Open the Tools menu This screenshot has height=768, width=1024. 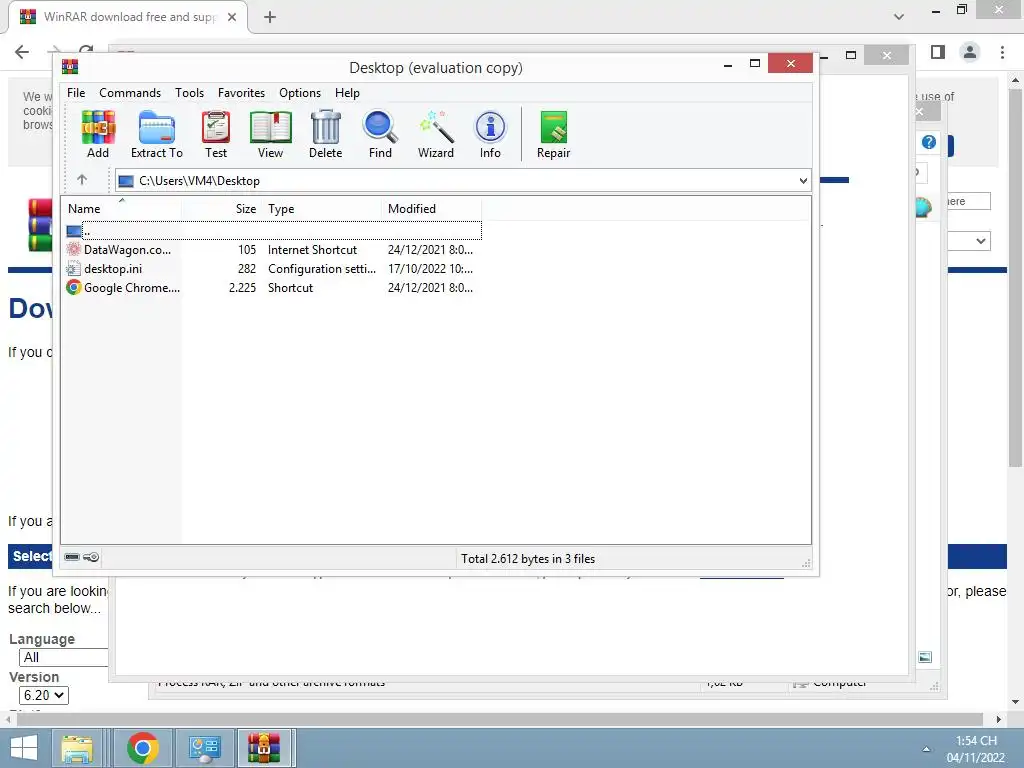[189, 93]
